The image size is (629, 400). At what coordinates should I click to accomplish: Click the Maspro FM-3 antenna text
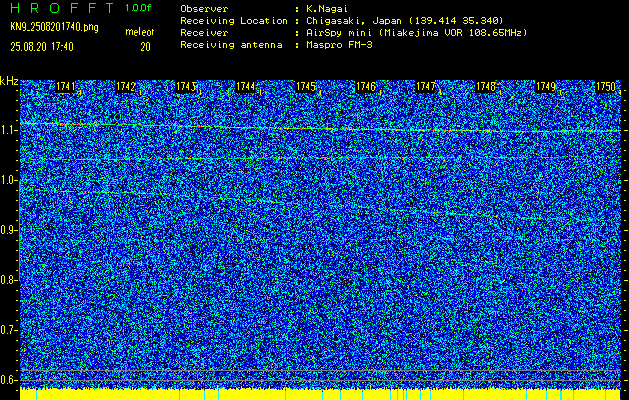pos(340,45)
